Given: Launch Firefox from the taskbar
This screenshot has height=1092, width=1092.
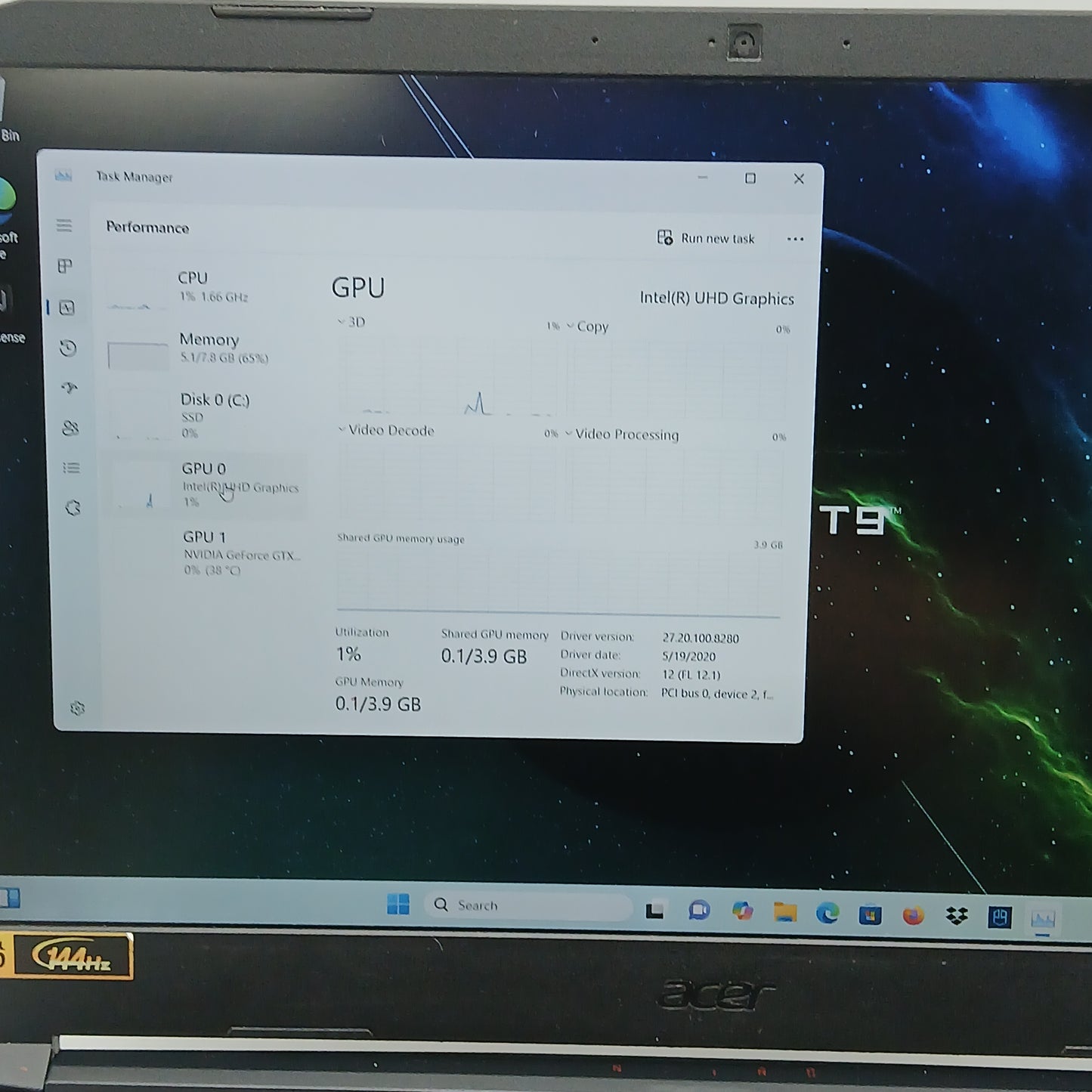Looking at the screenshot, I should coord(914,916).
